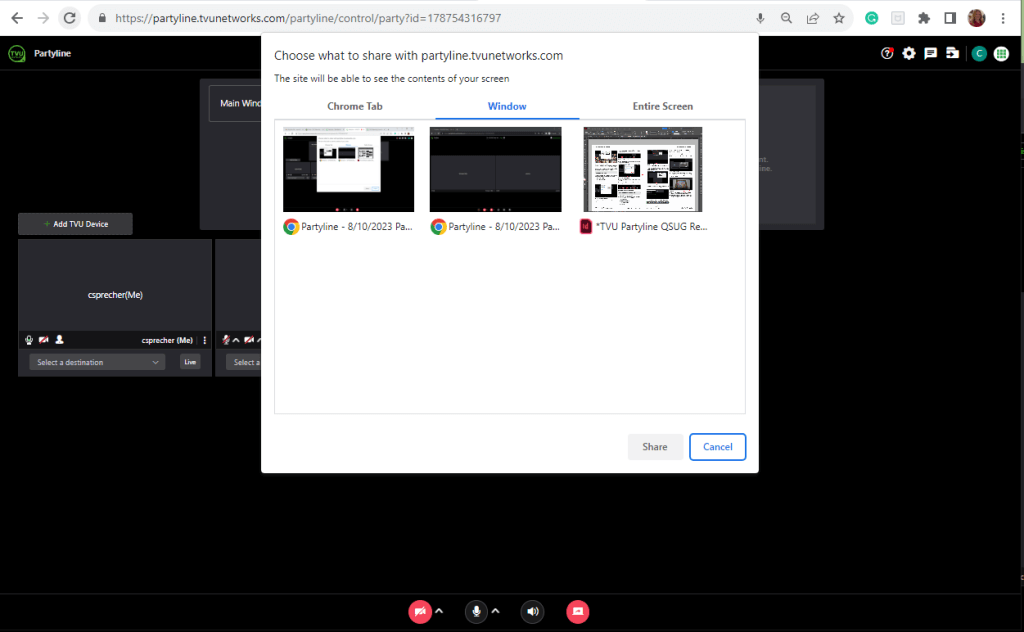The image size is (1024, 632).
Task: Toggle muted mic on second participant tile
Action: click(x=226, y=340)
